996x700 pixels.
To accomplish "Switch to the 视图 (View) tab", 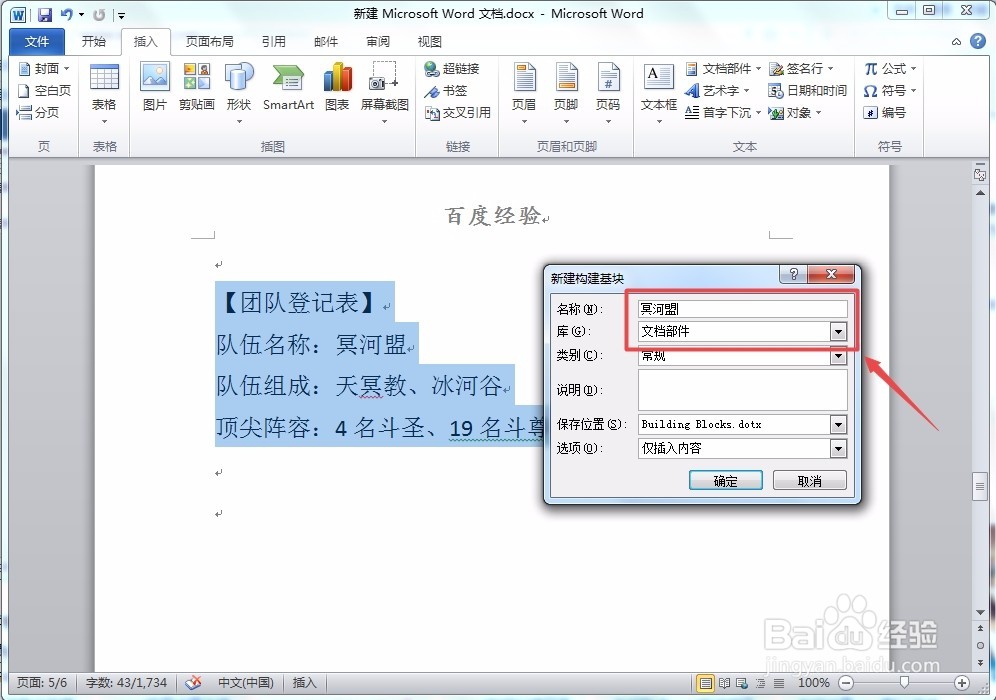I will (x=430, y=41).
